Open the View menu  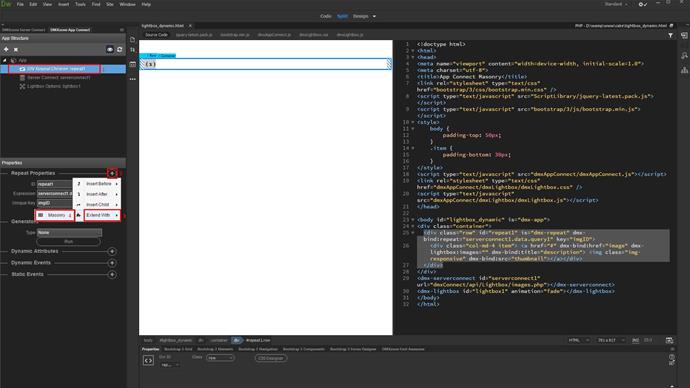(x=47, y=4)
